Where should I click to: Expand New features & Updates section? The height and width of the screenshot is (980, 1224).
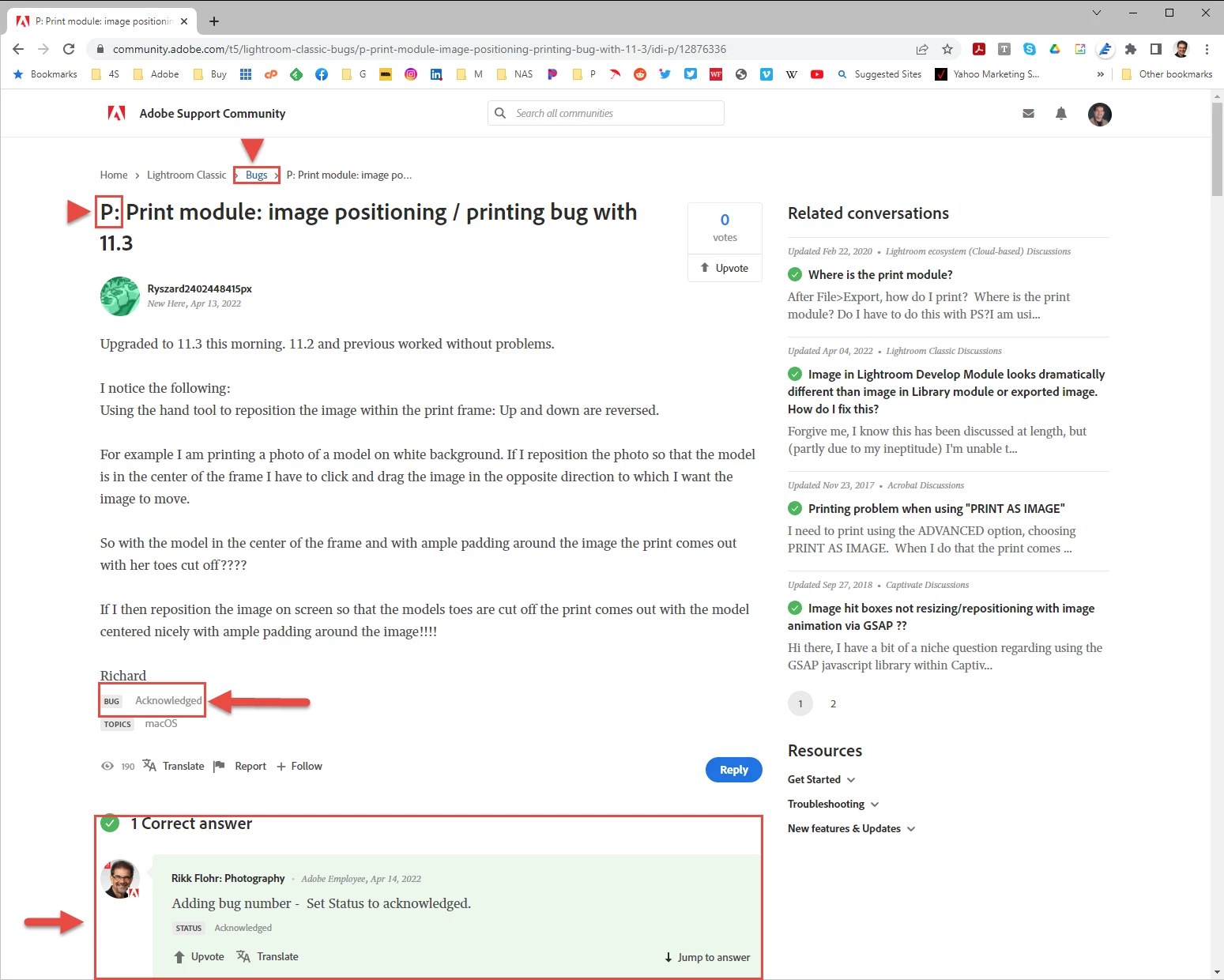coord(852,828)
